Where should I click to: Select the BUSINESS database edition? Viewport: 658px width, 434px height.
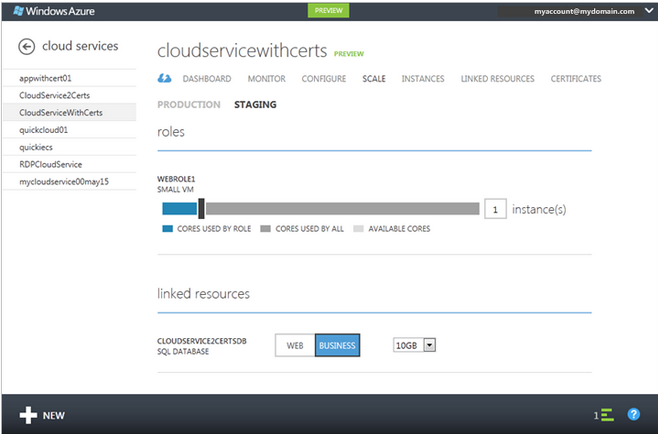[337, 345]
